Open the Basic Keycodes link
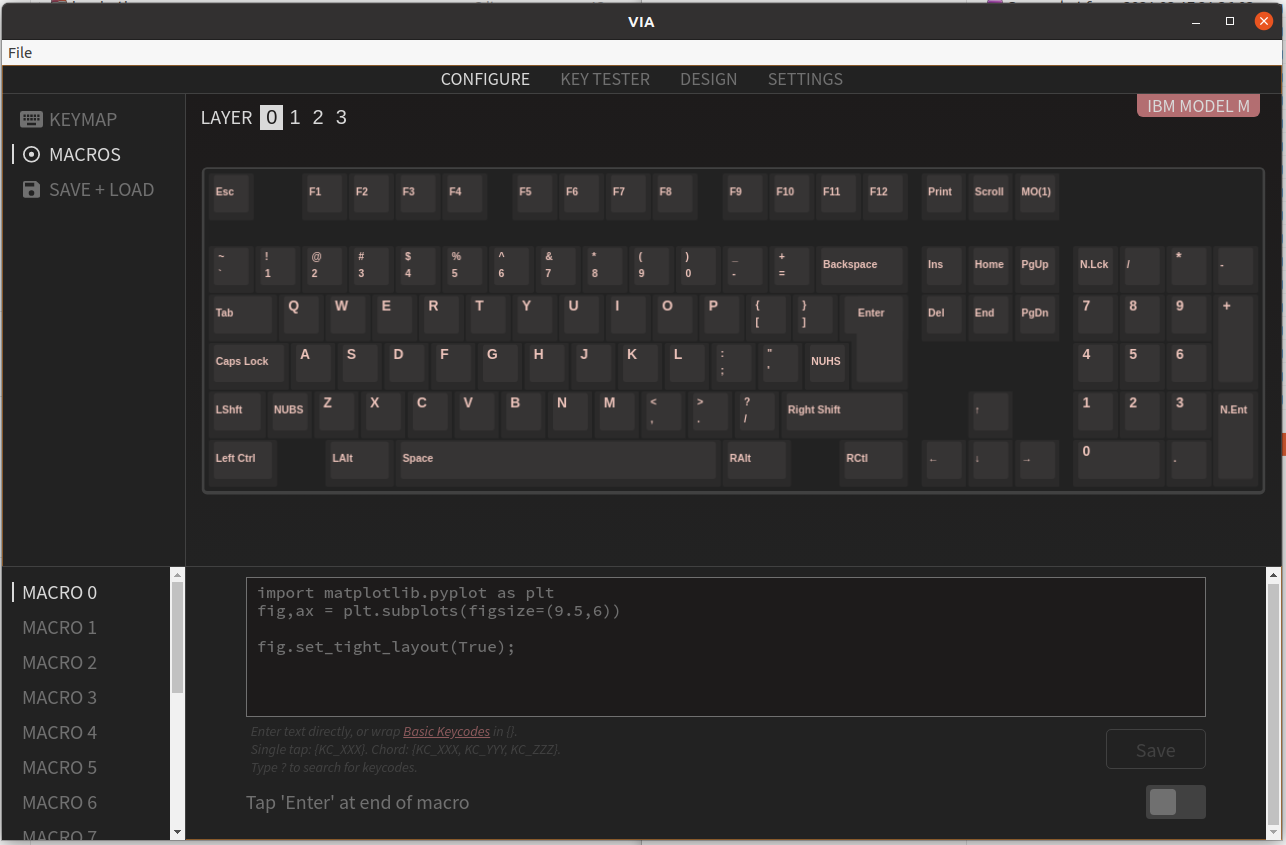1286x845 pixels. pyautogui.click(x=446, y=731)
